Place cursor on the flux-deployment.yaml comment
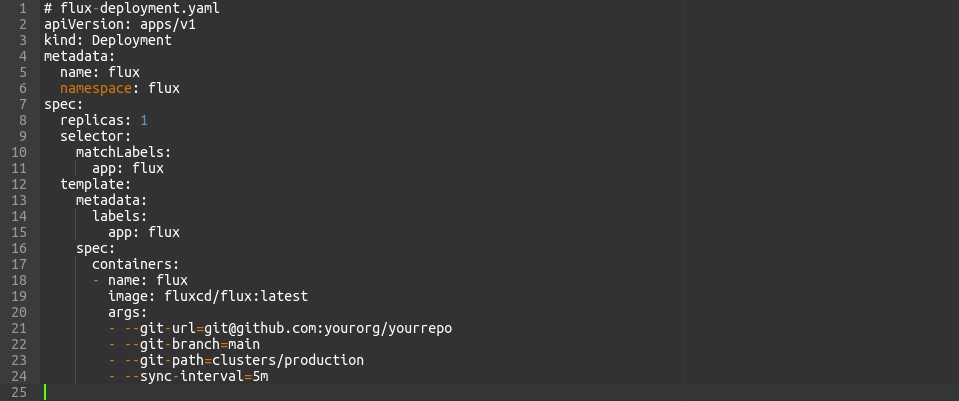 [140, 8]
